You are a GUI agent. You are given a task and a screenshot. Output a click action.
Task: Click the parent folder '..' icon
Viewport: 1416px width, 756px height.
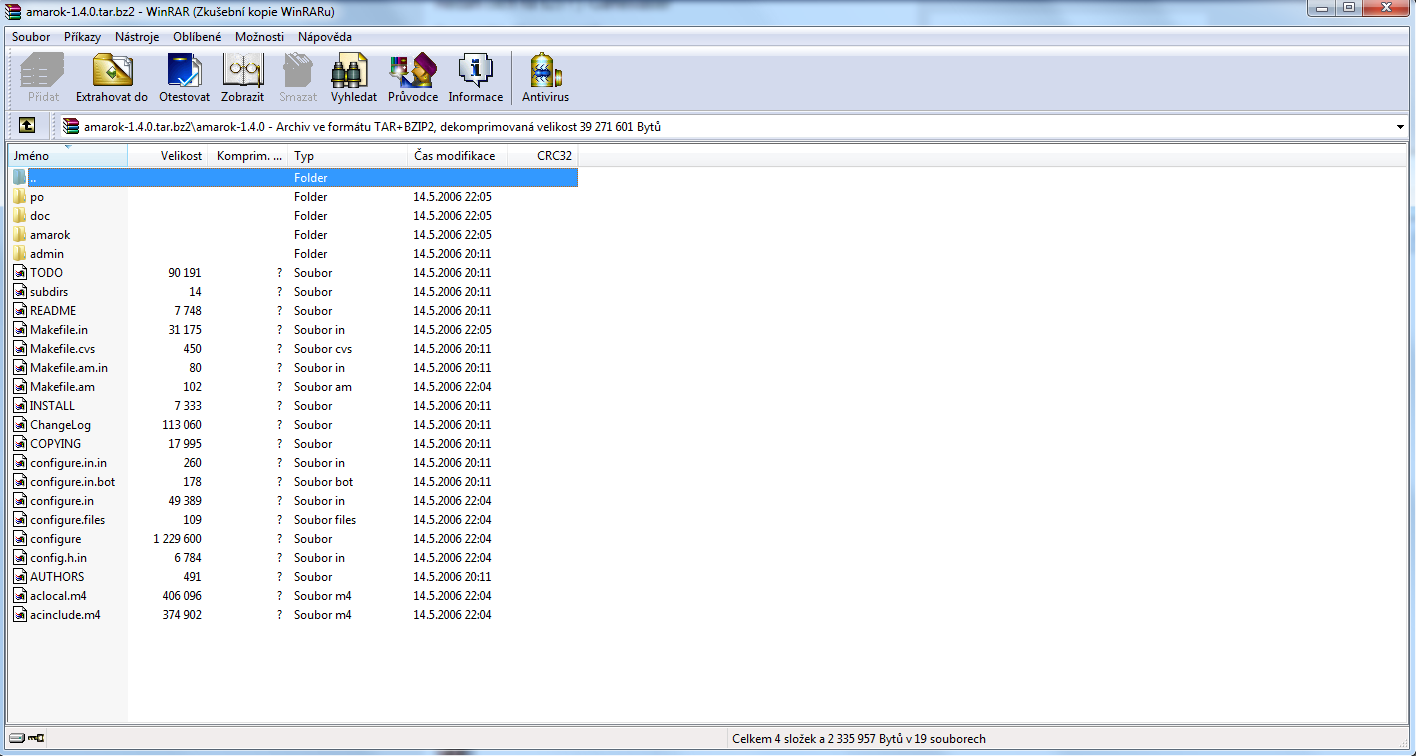coord(20,178)
